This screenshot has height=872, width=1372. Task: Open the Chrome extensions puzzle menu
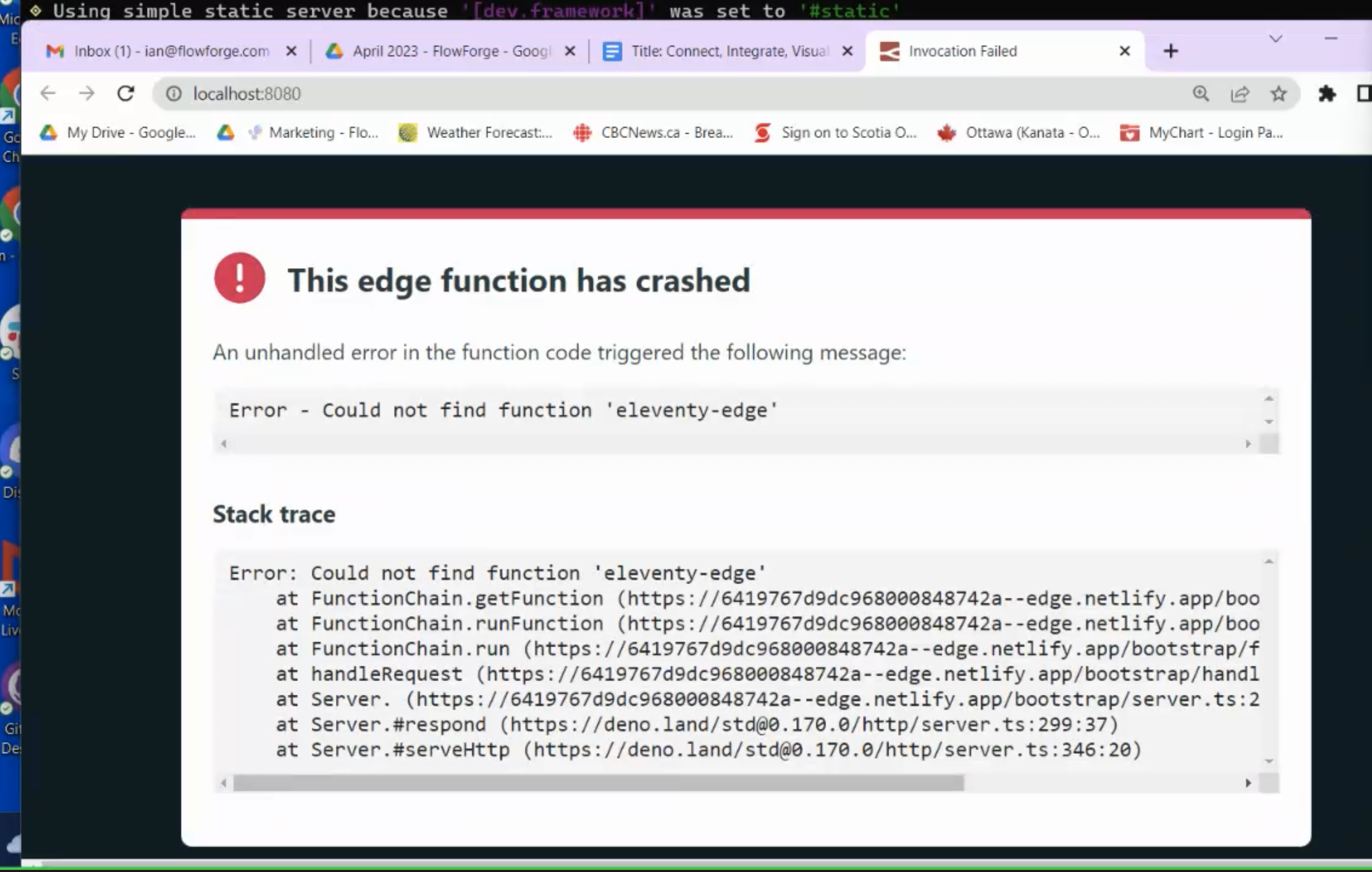pyautogui.click(x=1328, y=93)
